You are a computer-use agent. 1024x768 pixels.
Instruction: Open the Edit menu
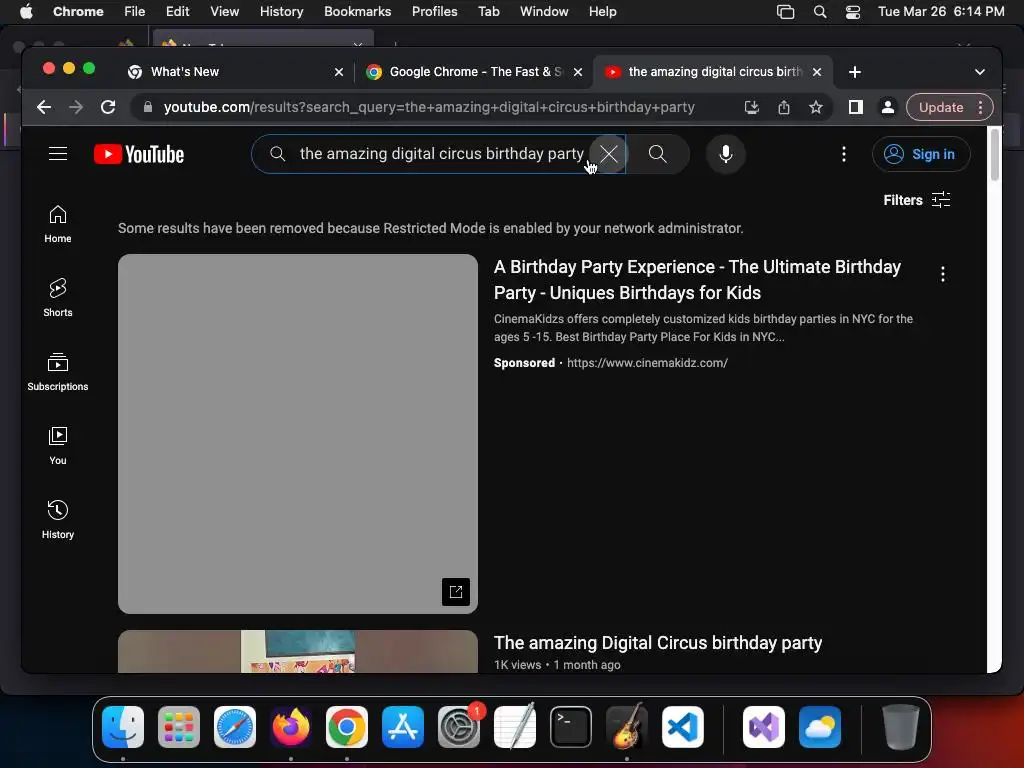(x=177, y=11)
